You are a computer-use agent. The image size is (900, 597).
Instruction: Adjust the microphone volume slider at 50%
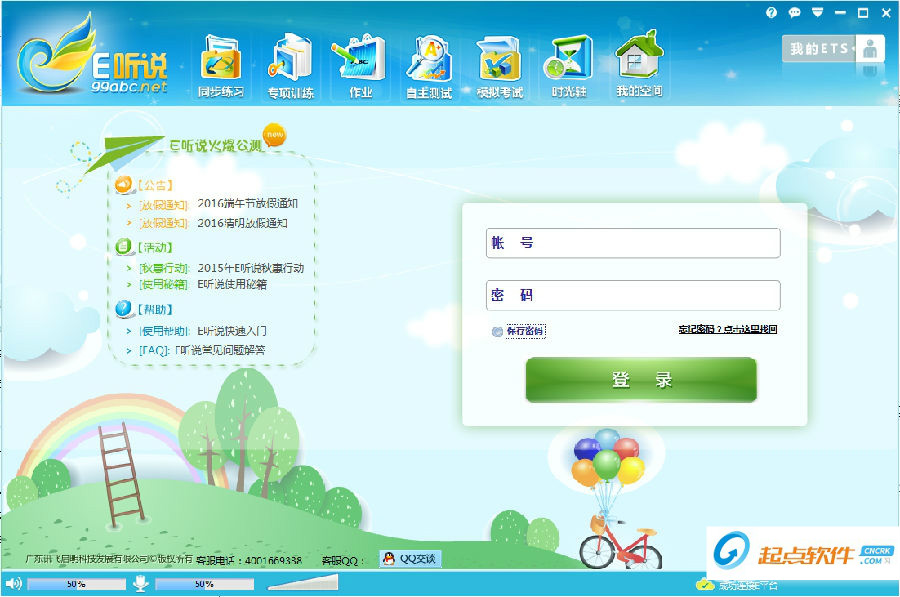(204, 584)
